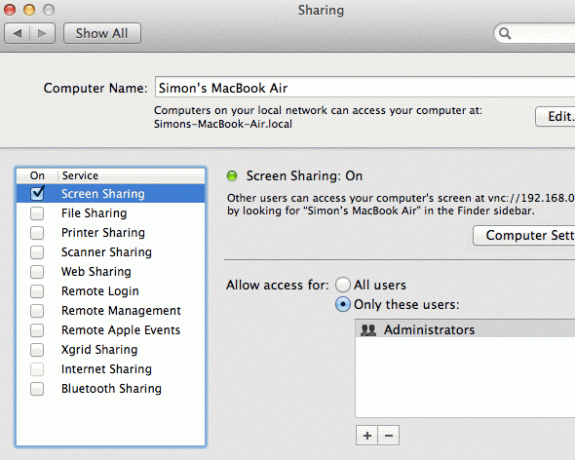This screenshot has width=575, height=460.
Task: Open Show All preferences
Action: click(102, 33)
